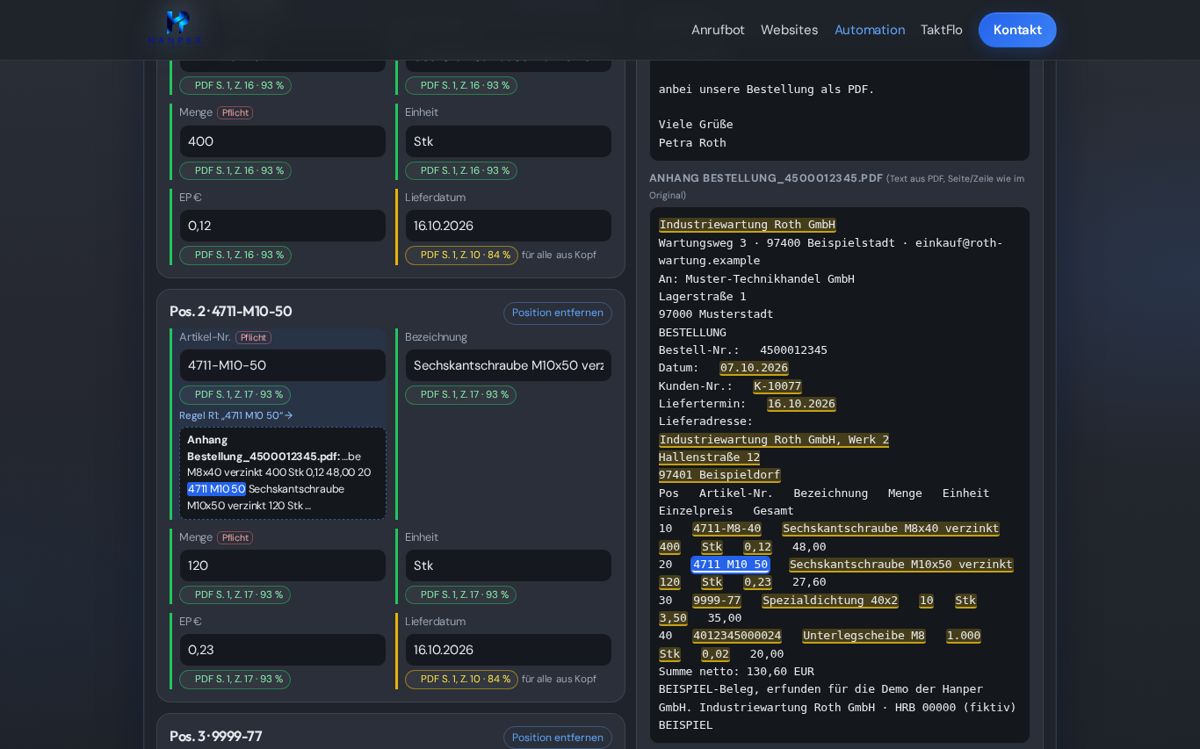Image resolution: width=1200 pixels, height=749 pixels.
Task: Click the "Bestell-Nr.: 4500012345" line
Action: point(743,350)
